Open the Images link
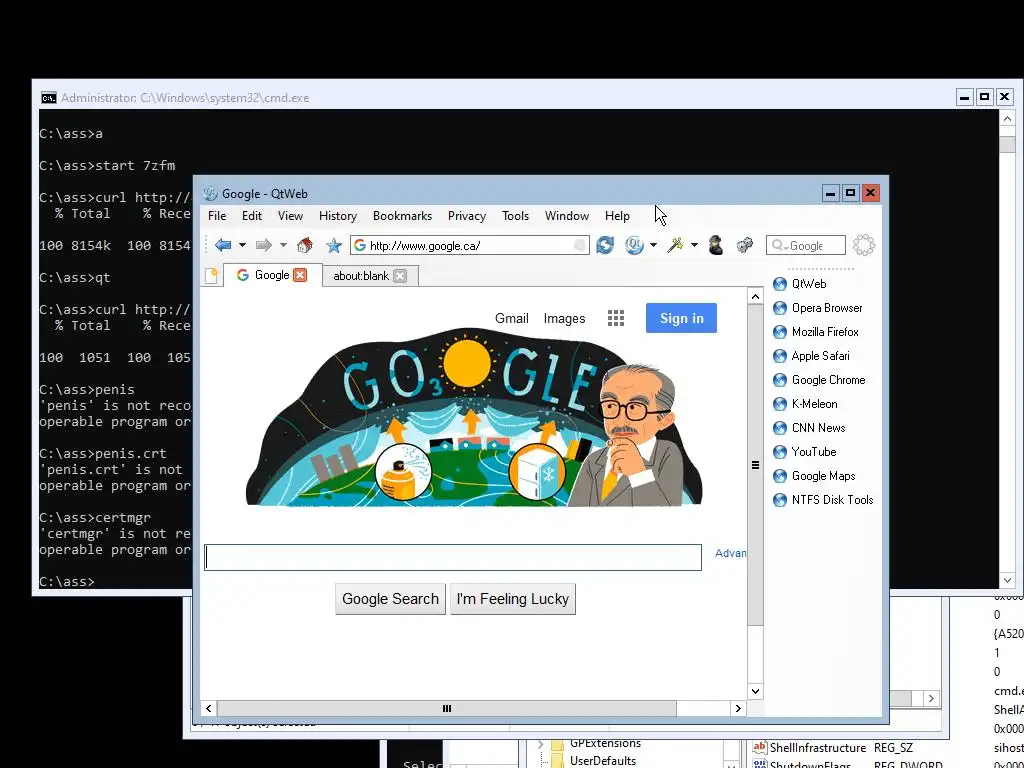 click(x=564, y=319)
